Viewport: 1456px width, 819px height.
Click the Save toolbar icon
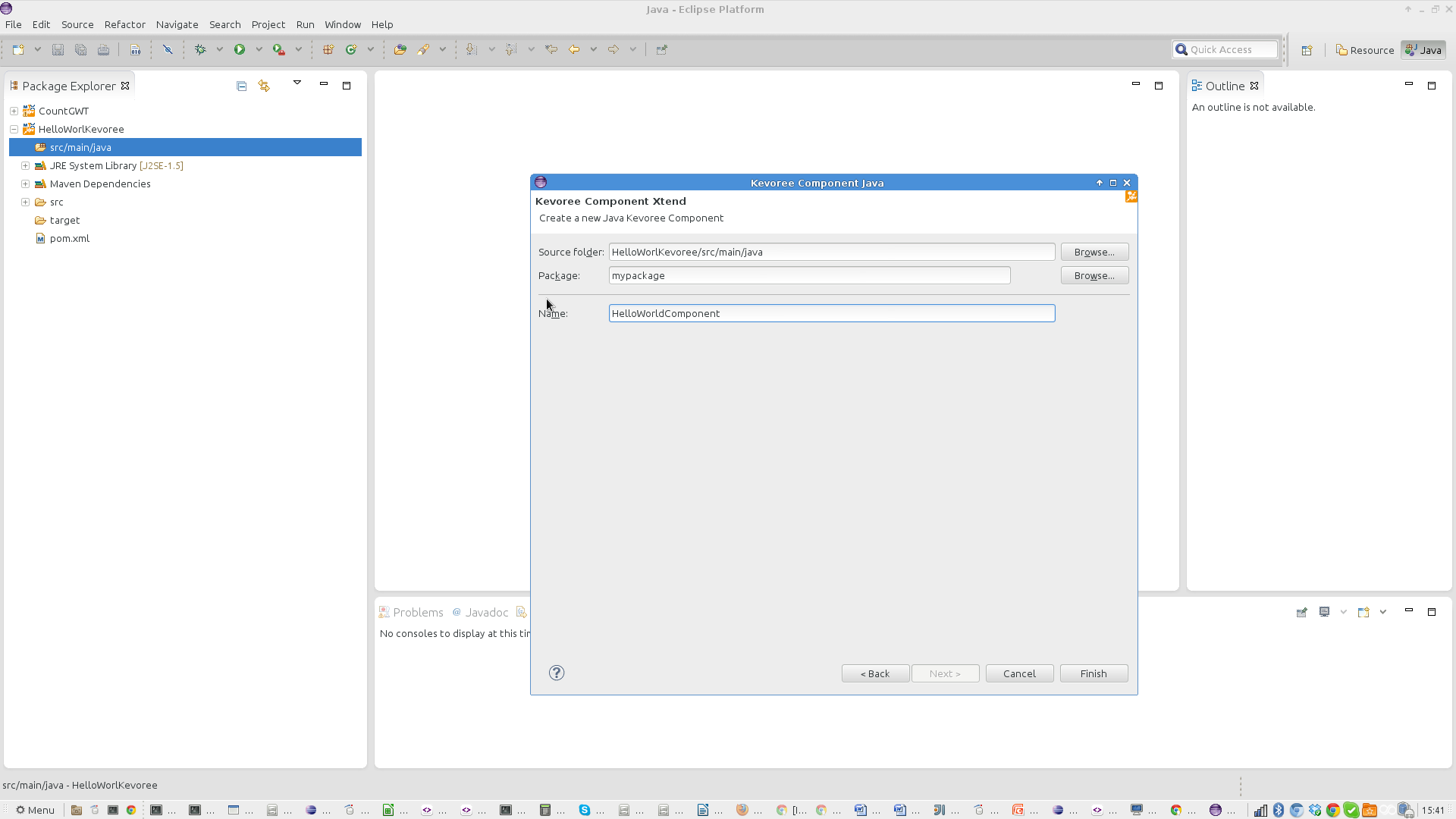[x=58, y=49]
